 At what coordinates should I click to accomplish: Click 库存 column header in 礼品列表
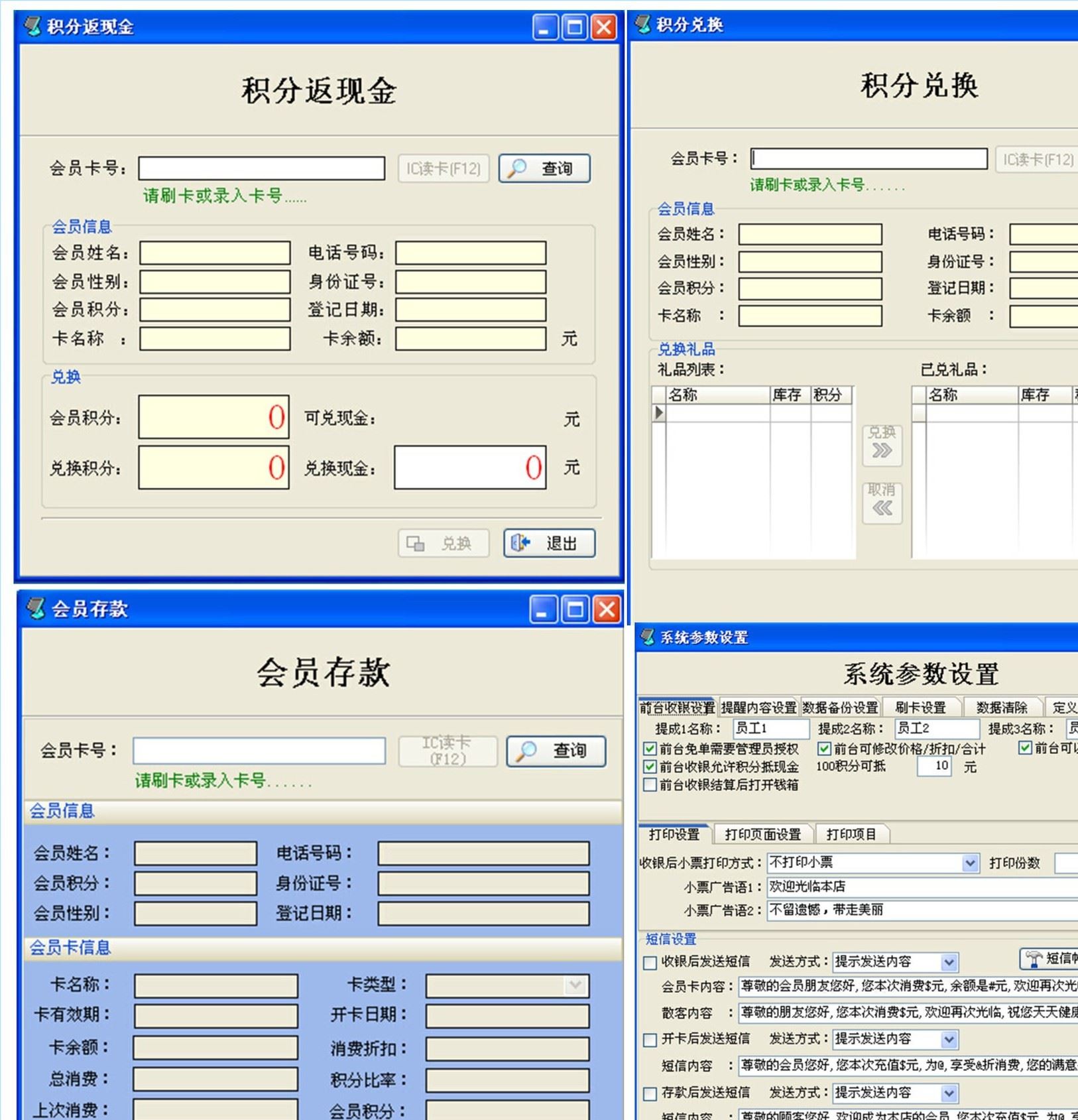pyautogui.click(x=790, y=395)
